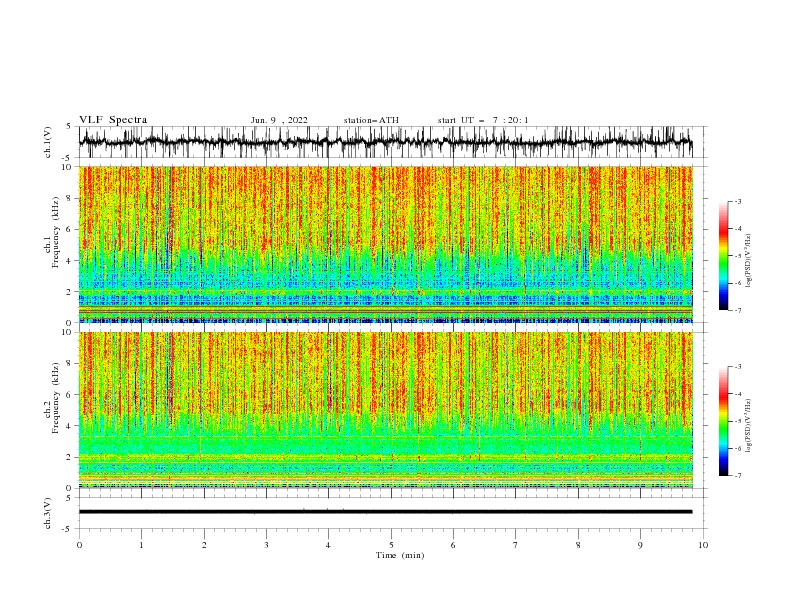The image size is (792, 612).
Task: Click time axis tick label "0"
Action: point(79,545)
